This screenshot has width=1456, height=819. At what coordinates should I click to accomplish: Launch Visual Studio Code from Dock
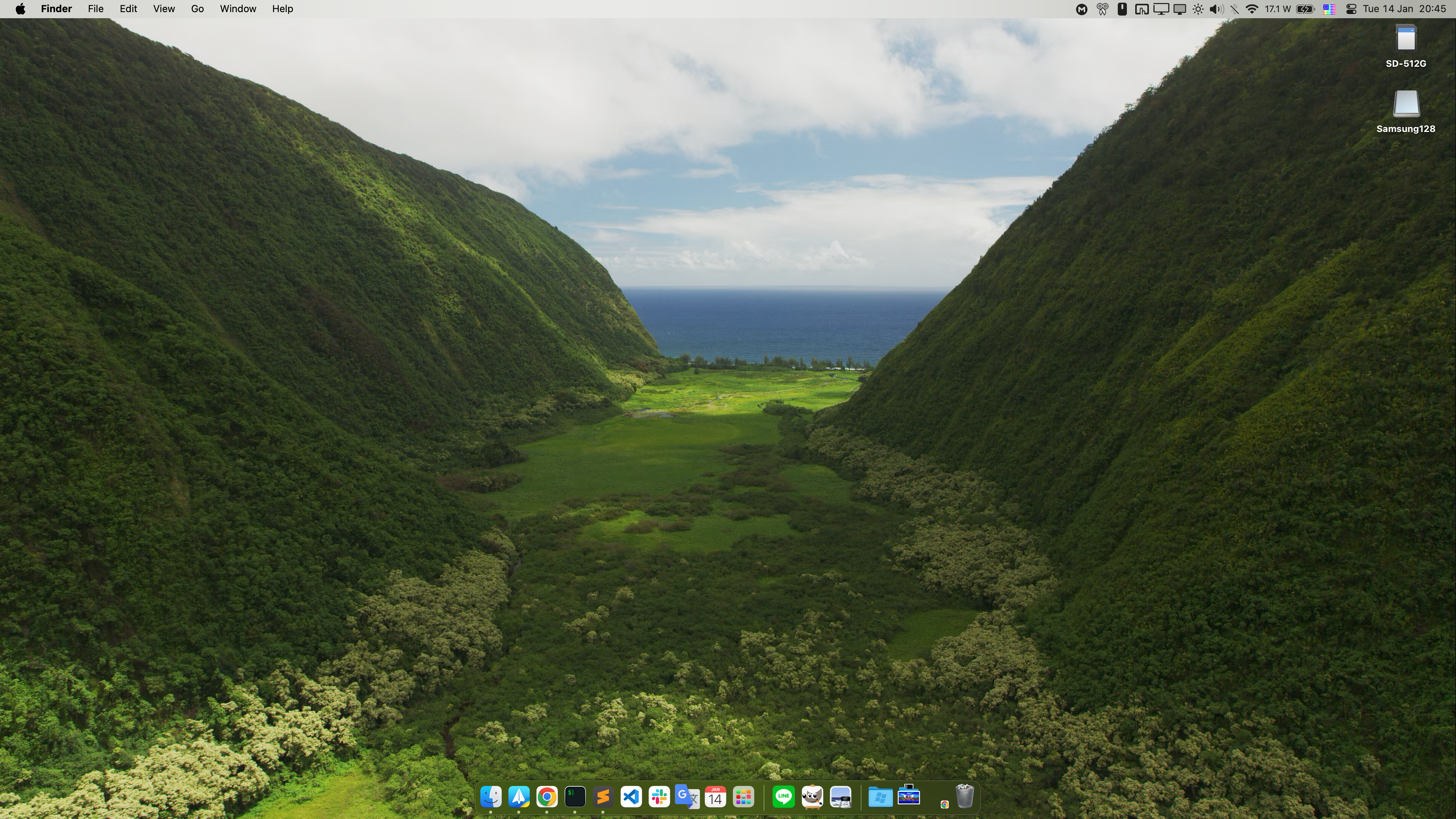pos(631,797)
